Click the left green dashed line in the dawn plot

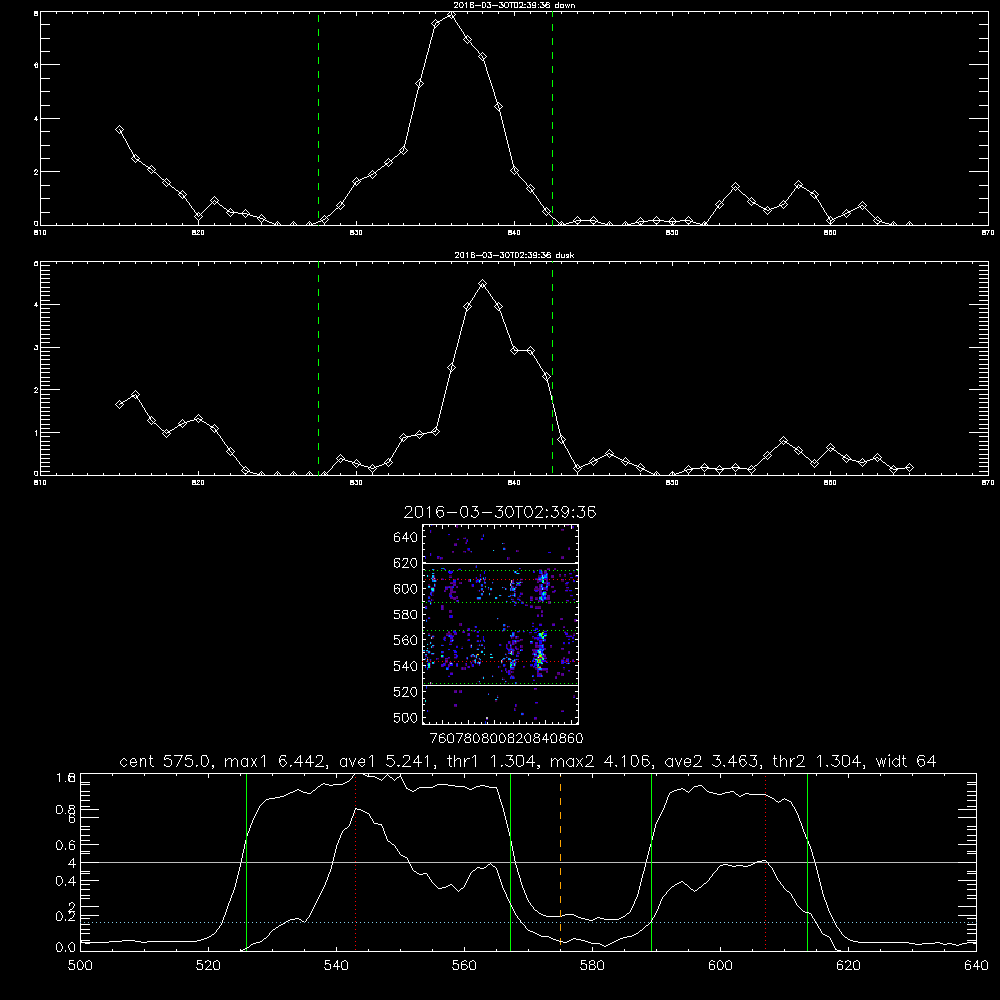point(318,119)
